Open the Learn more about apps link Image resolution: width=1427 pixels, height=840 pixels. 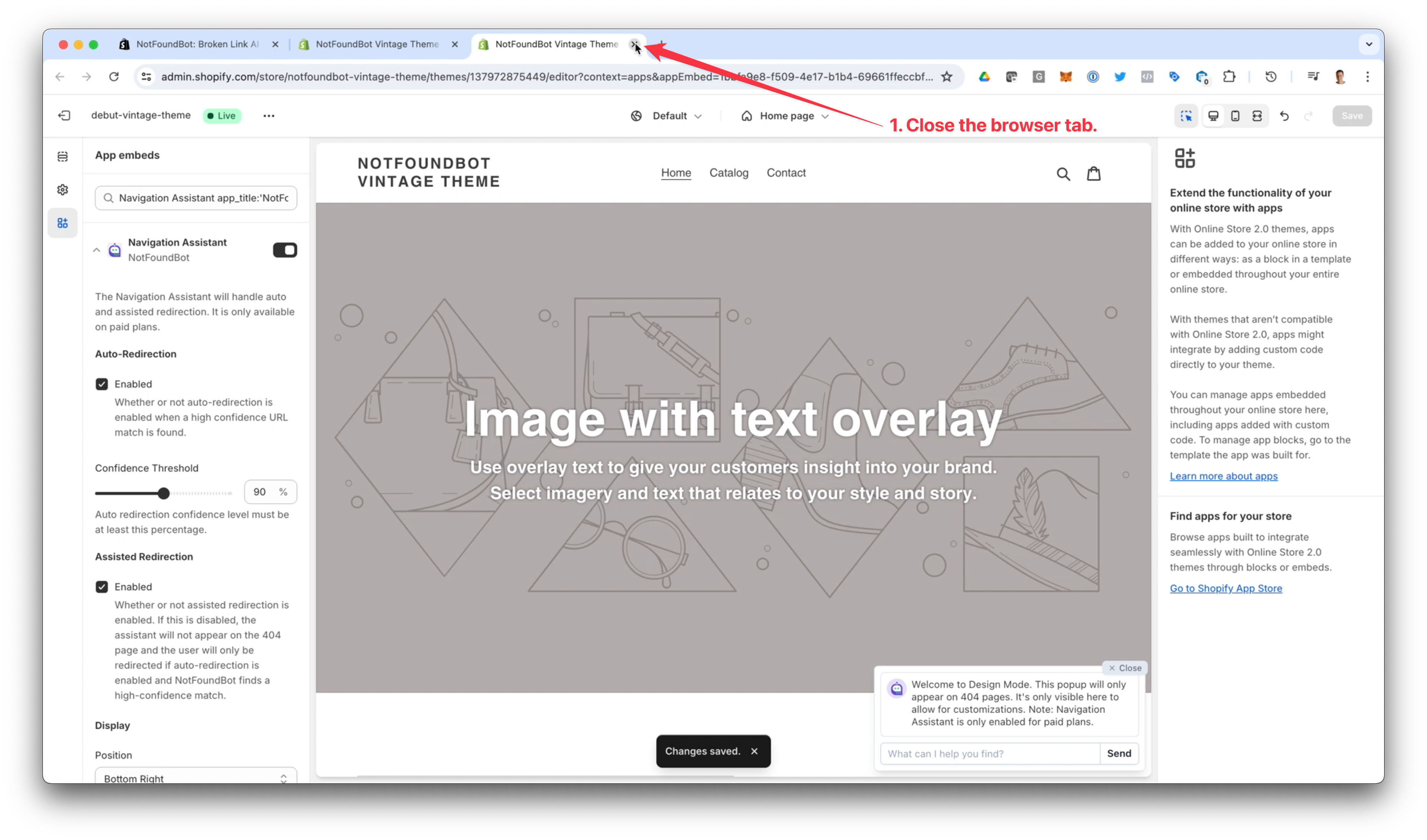click(x=1224, y=476)
